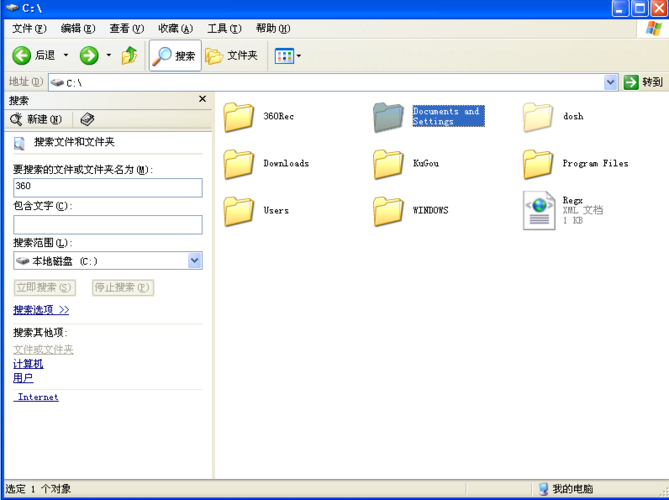The height and width of the screenshot is (500, 669).
Task: Click the green Forward arrow icon
Action: pos(89,55)
